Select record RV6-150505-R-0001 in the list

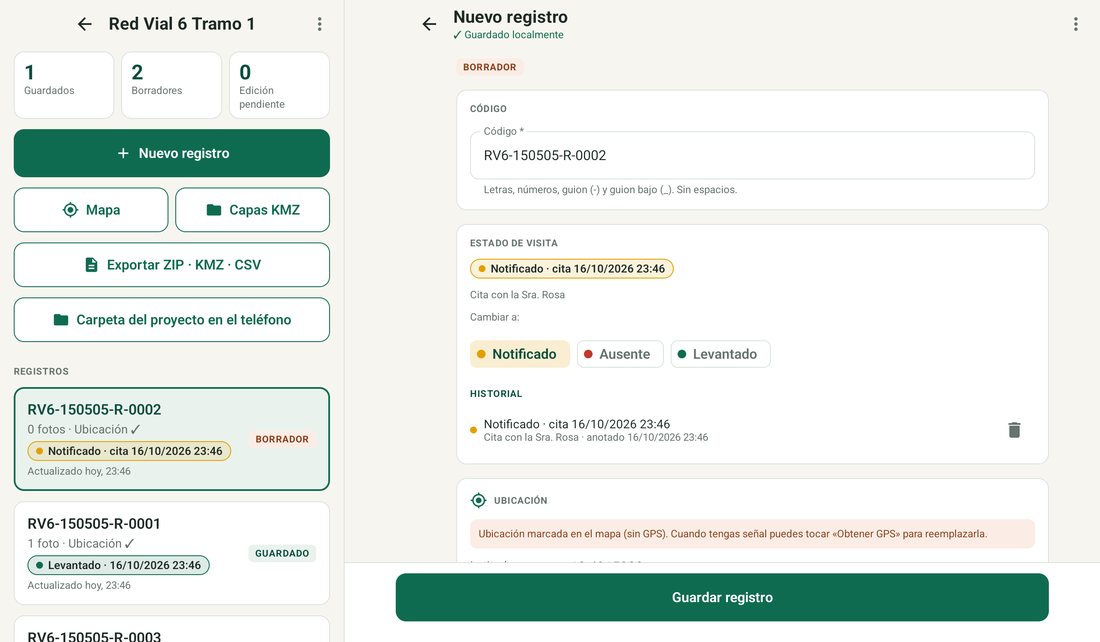pos(172,553)
